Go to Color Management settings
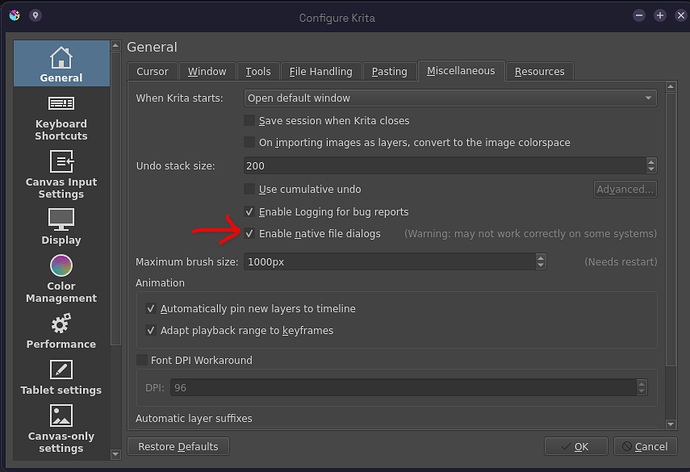Viewport: 690px width, 472px height. (61, 278)
